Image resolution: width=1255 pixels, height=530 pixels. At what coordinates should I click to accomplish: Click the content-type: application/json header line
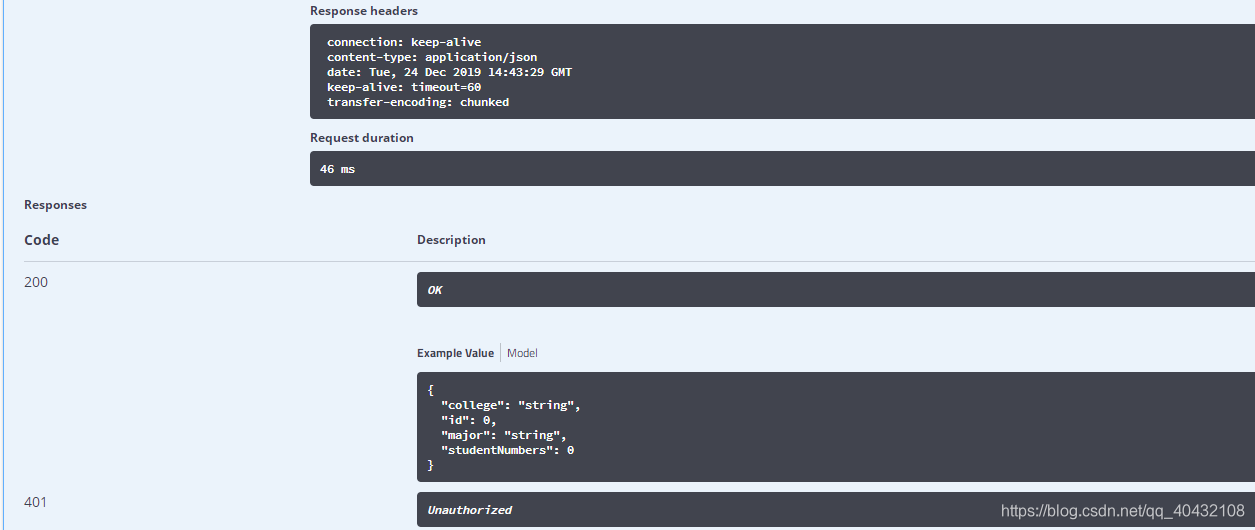[432, 57]
